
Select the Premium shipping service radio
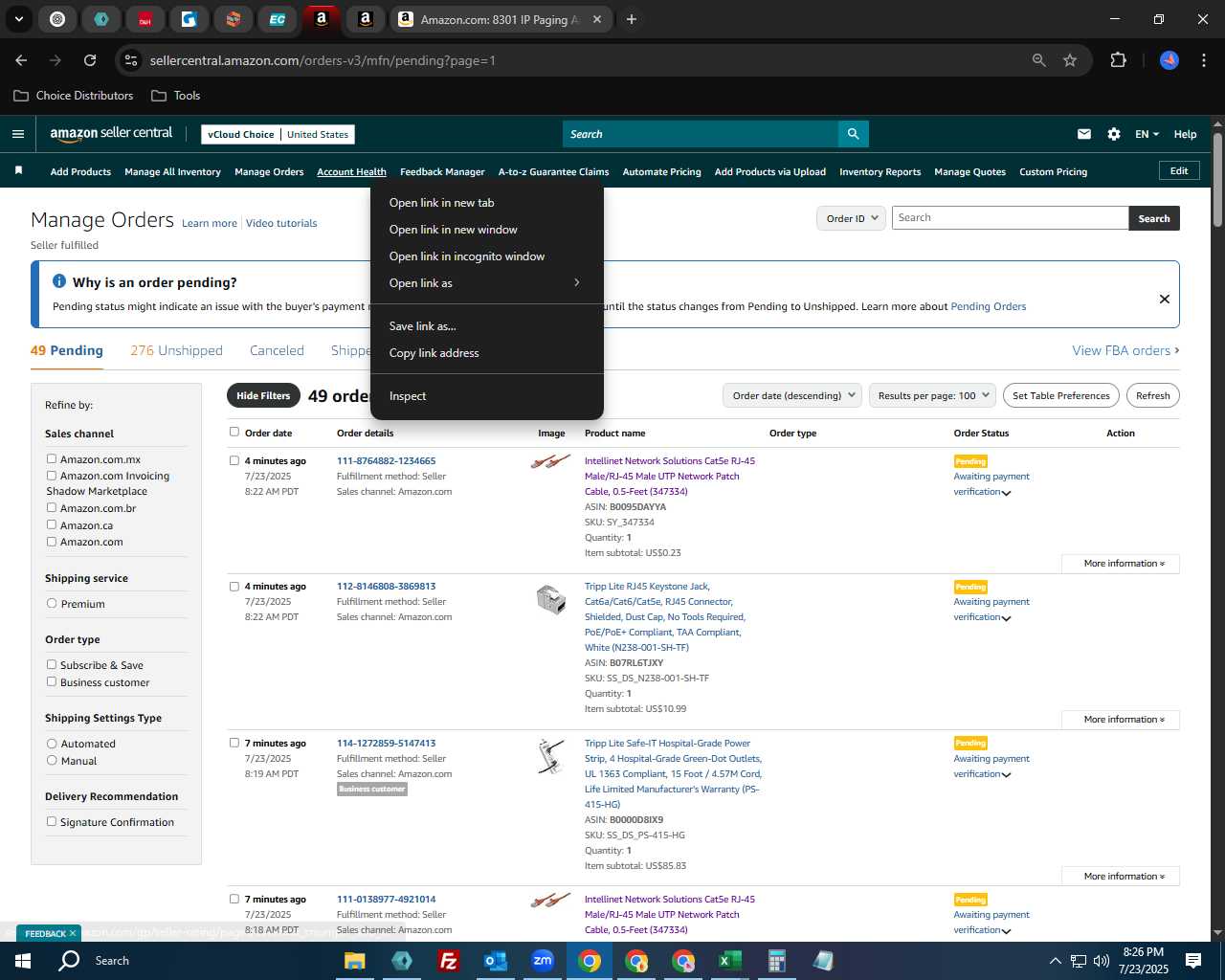point(52,604)
